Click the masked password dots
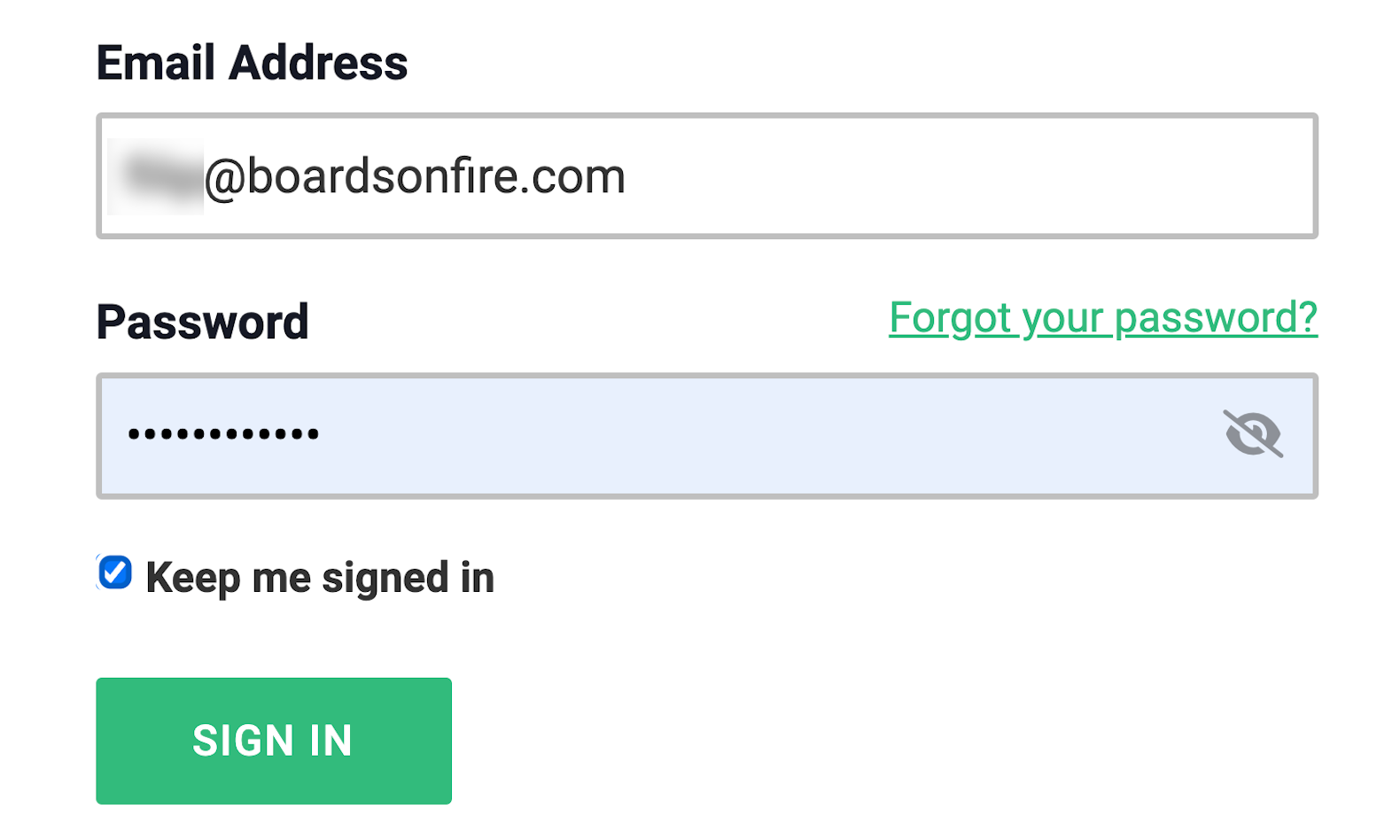Screen dimensions: 1400x840 click(223, 434)
